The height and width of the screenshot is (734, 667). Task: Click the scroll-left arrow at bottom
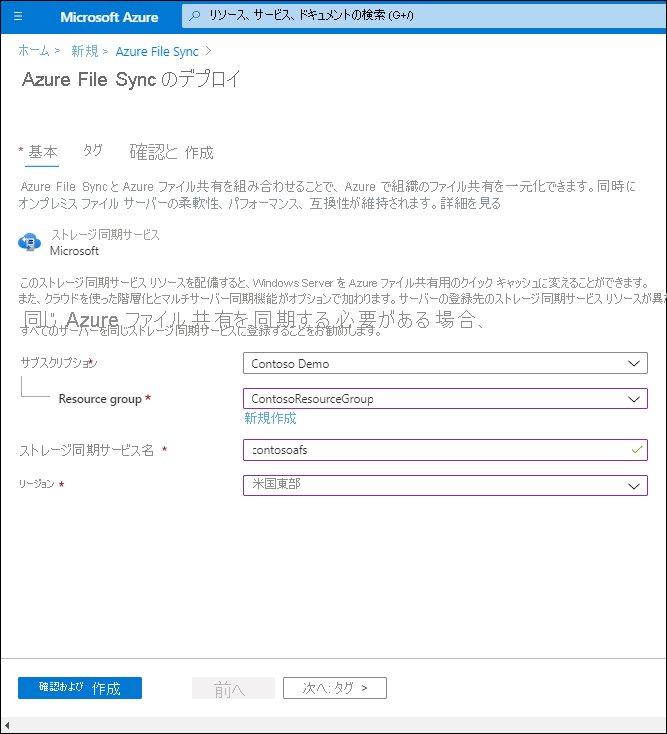[7, 726]
